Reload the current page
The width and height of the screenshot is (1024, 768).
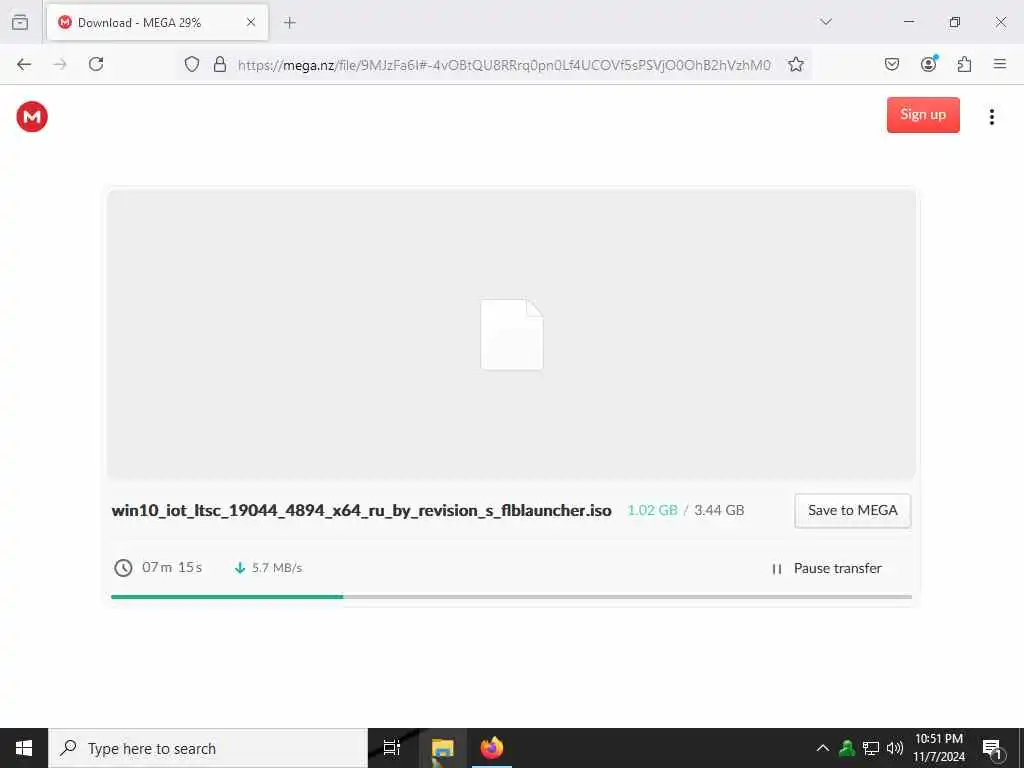[96, 64]
